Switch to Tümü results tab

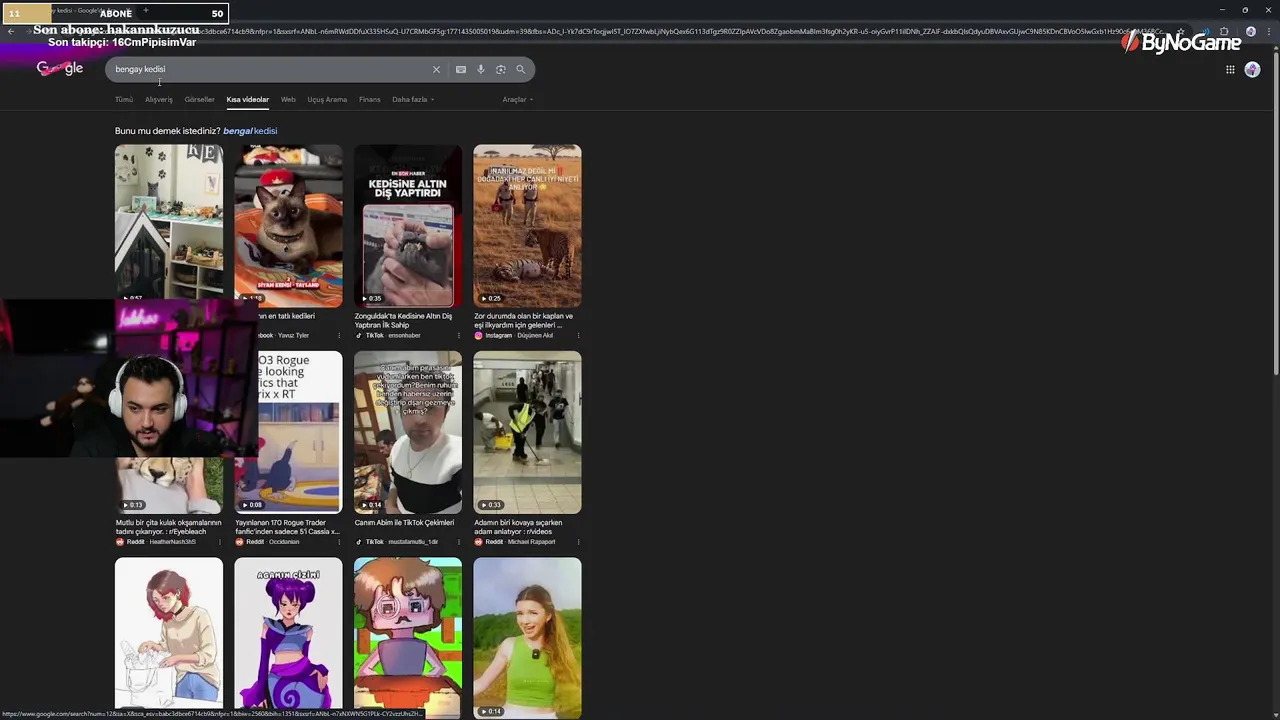124,99
